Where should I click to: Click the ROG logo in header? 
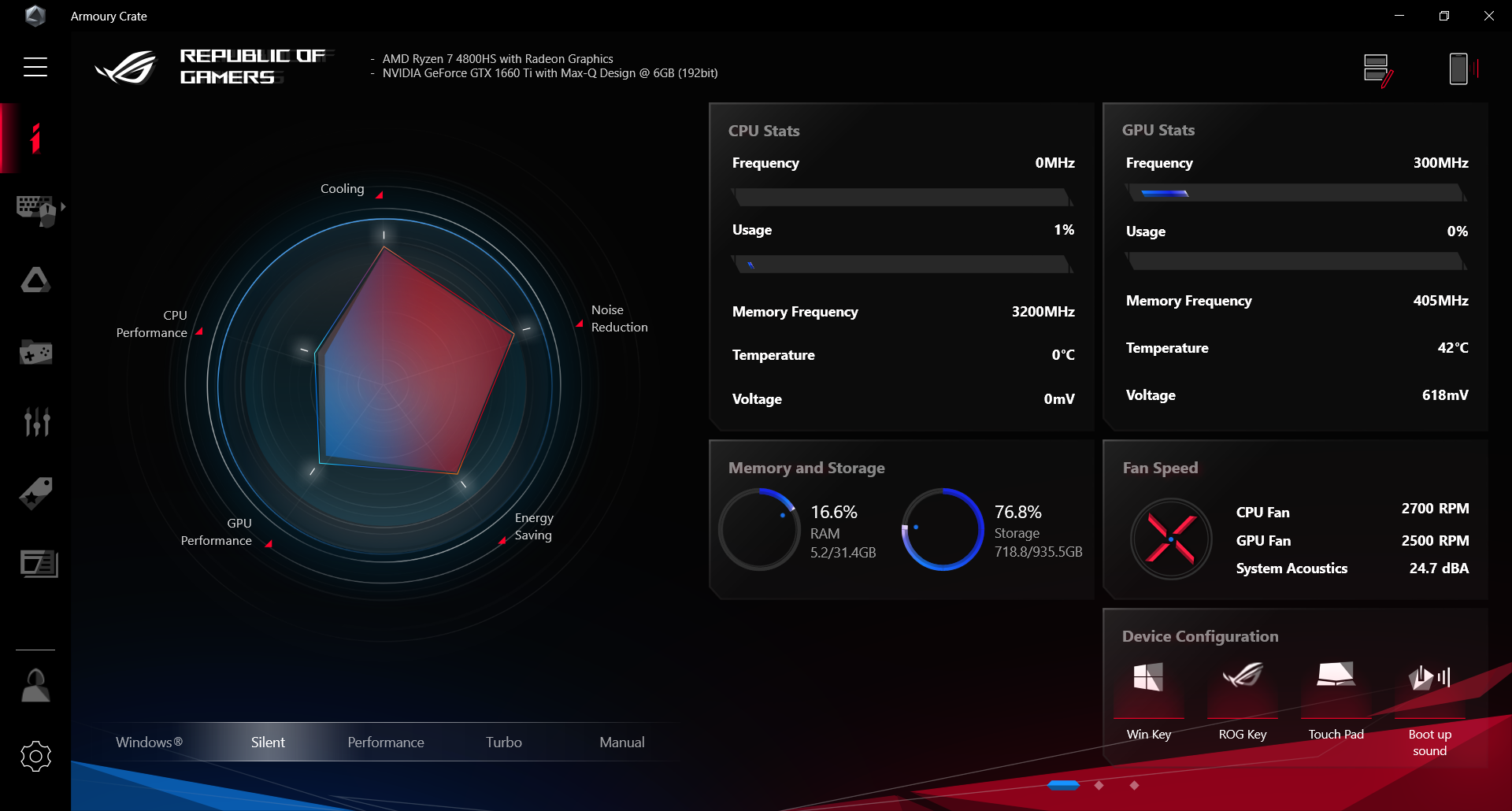pos(126,67)
